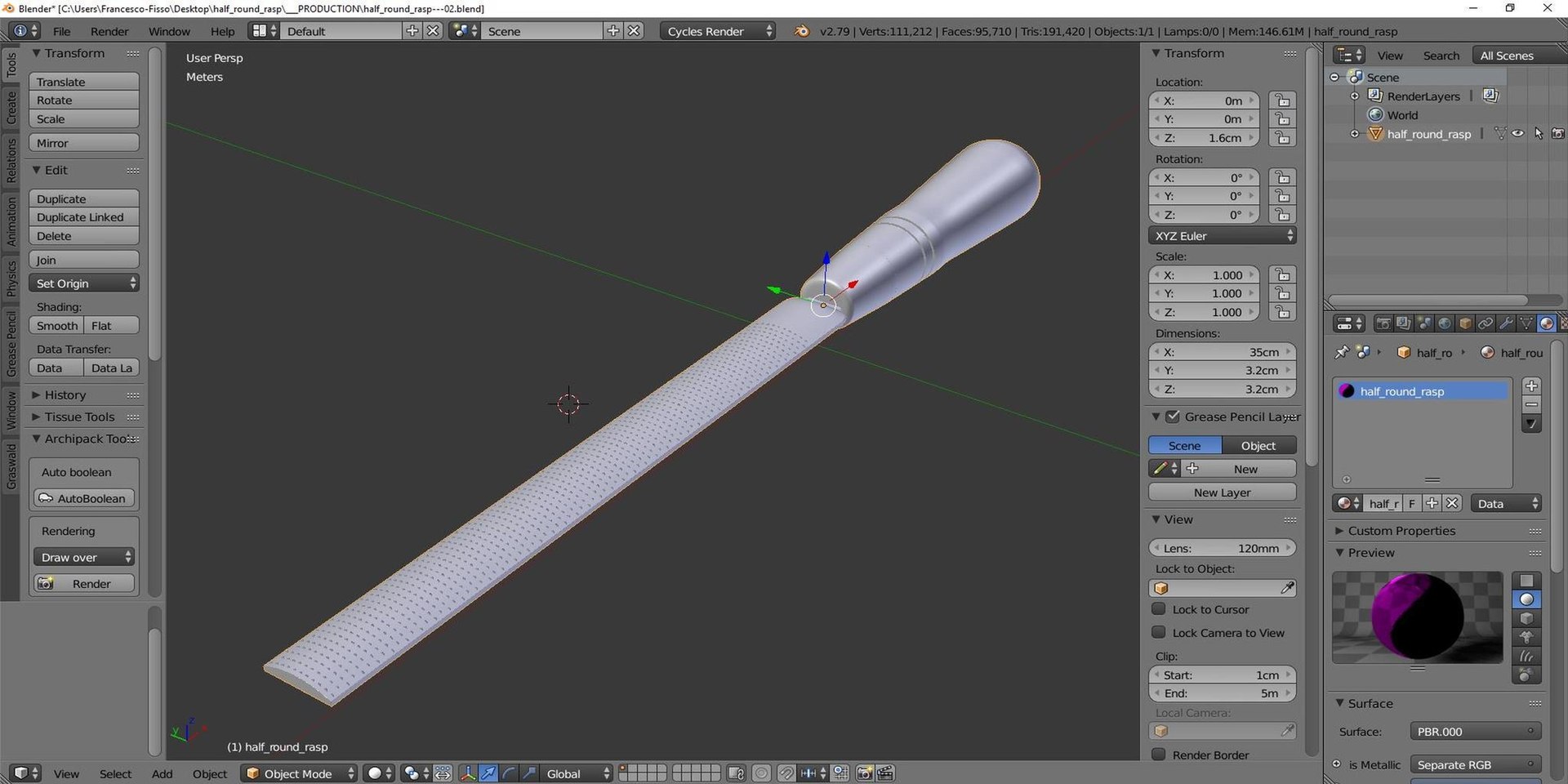1568x784 pixels.
Task: Open the Modifiers wrench tab
Action: [1506, 323]
